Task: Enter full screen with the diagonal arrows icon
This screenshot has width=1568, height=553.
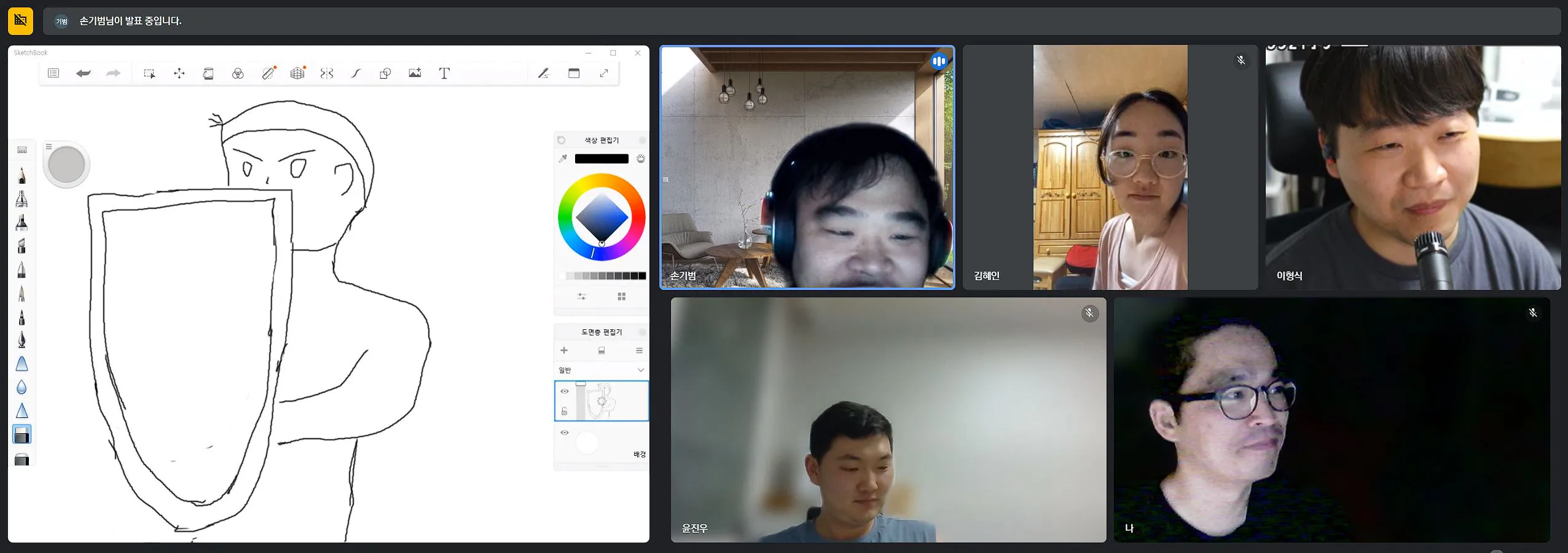Action: [604, 73]
